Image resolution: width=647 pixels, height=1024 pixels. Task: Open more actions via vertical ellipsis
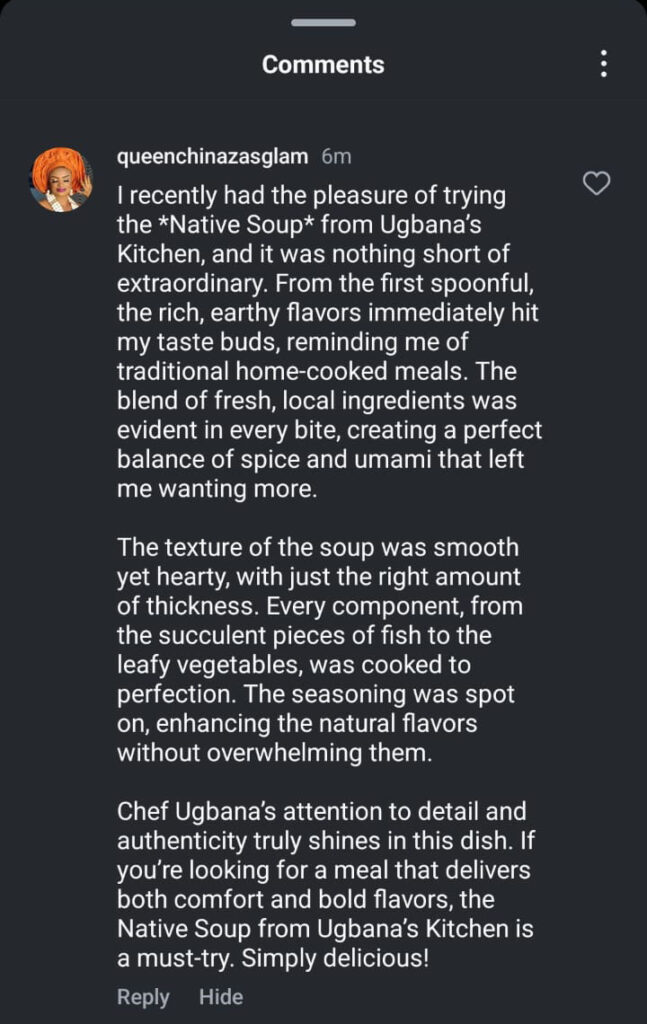click(603, 64)
